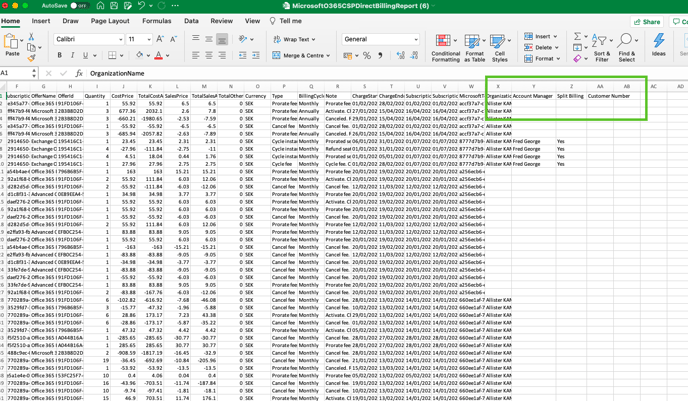Open the General number format dropdown

click(x=380, y=39)
